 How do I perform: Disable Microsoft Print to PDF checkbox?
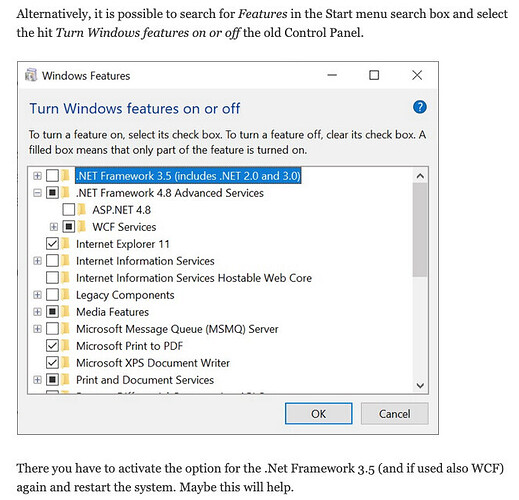coord(52,346)
